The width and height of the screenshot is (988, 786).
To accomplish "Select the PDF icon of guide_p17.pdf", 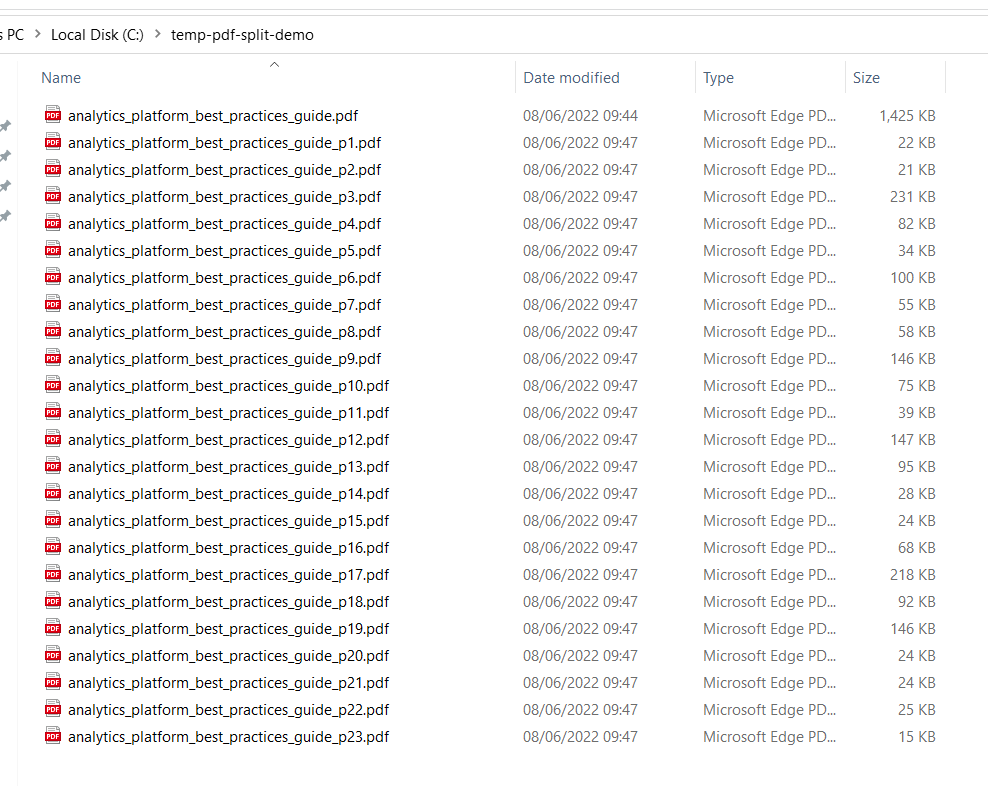I will (x=53, y=574).
